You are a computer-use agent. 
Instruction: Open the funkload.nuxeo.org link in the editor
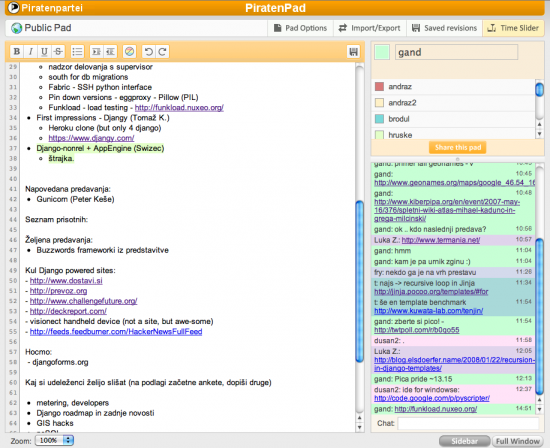click(179, 108)
